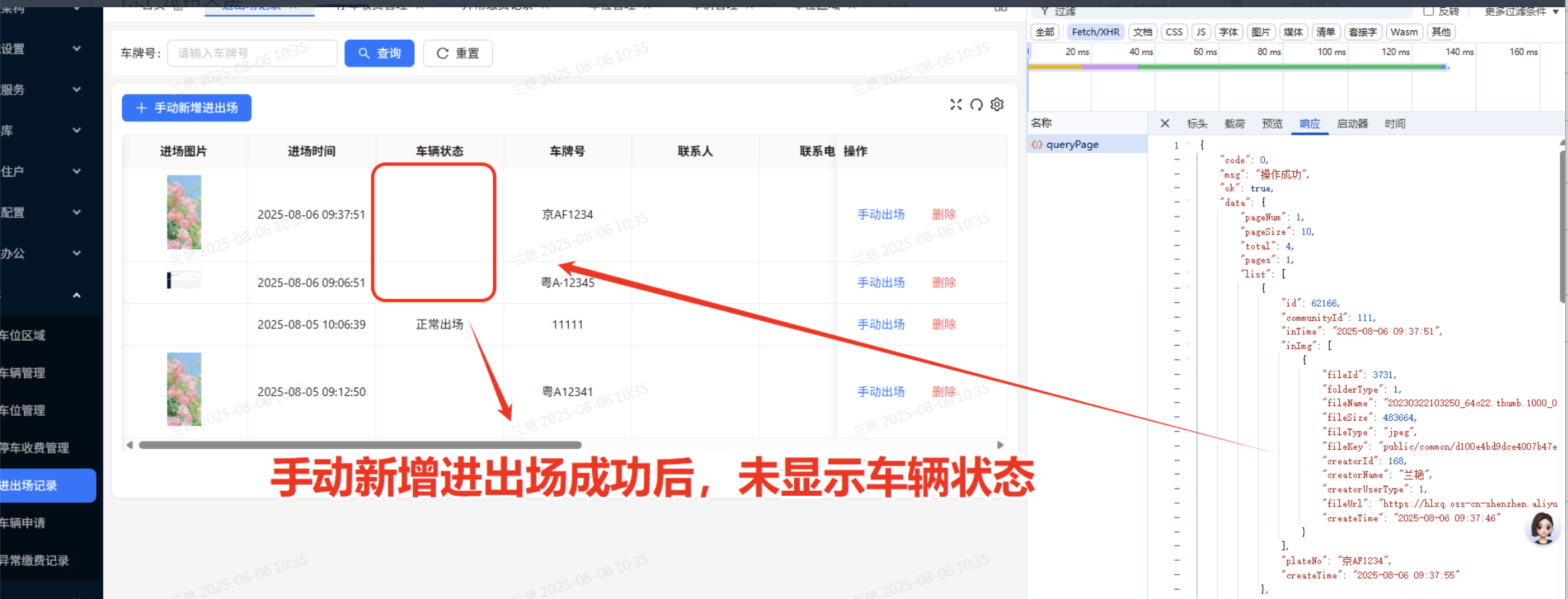
Task: Click the assistant avatar icon
Action: point(1543,529)
